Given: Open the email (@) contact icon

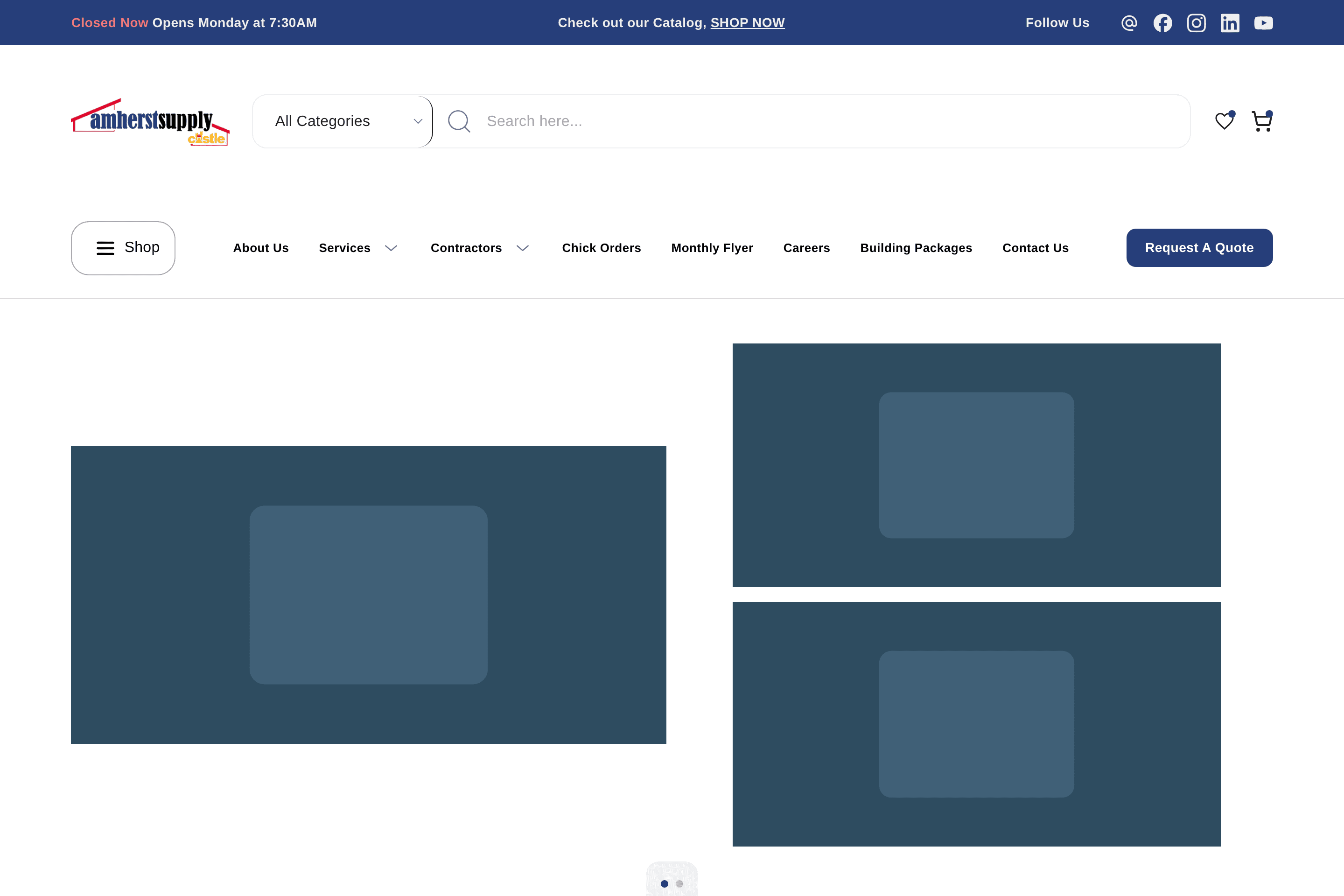Looking at the screenshot, I should [1128, 23].
